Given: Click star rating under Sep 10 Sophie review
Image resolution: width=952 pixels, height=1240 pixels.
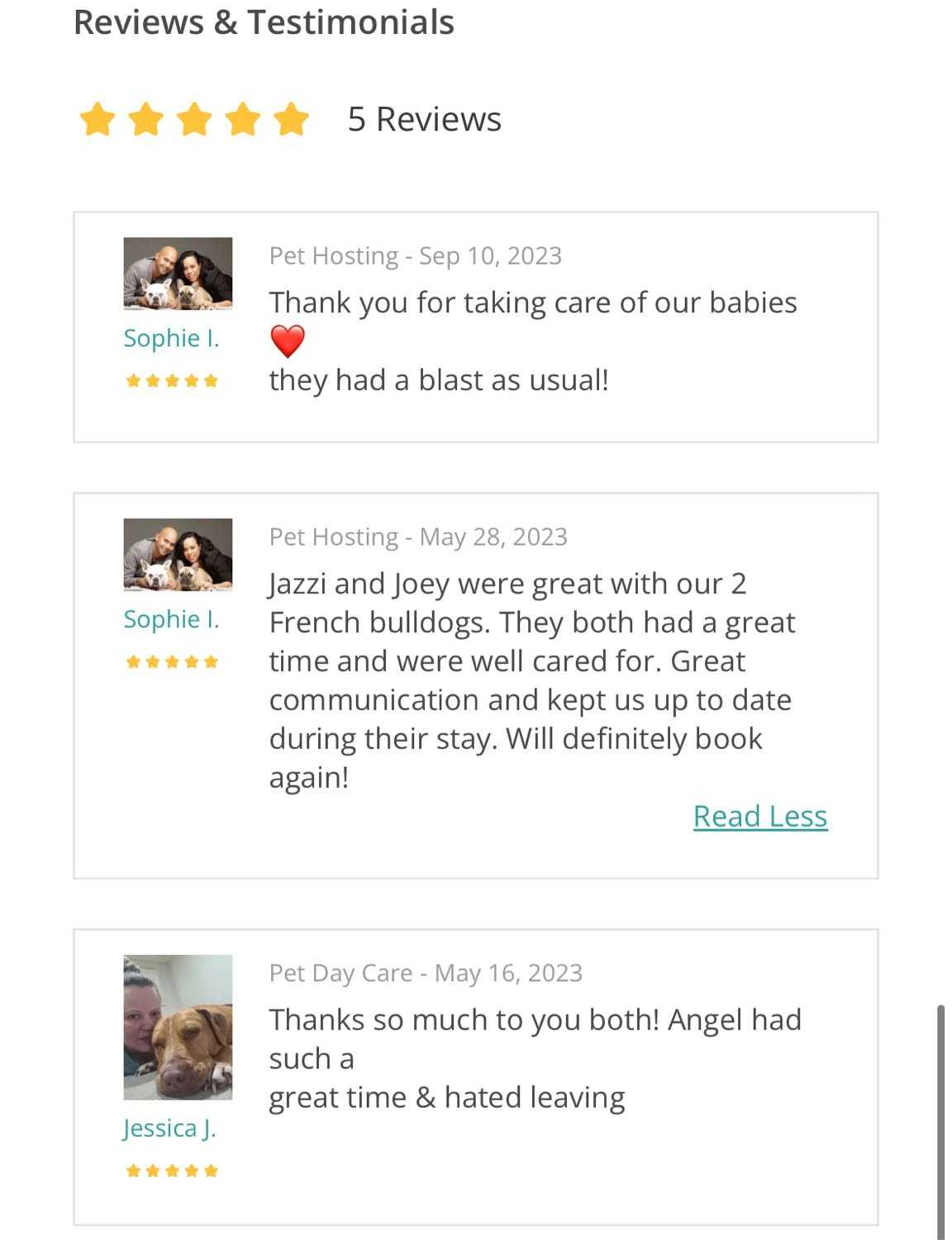Looking at the screenshot, I should pyautogui.click(x=172, y=381).
